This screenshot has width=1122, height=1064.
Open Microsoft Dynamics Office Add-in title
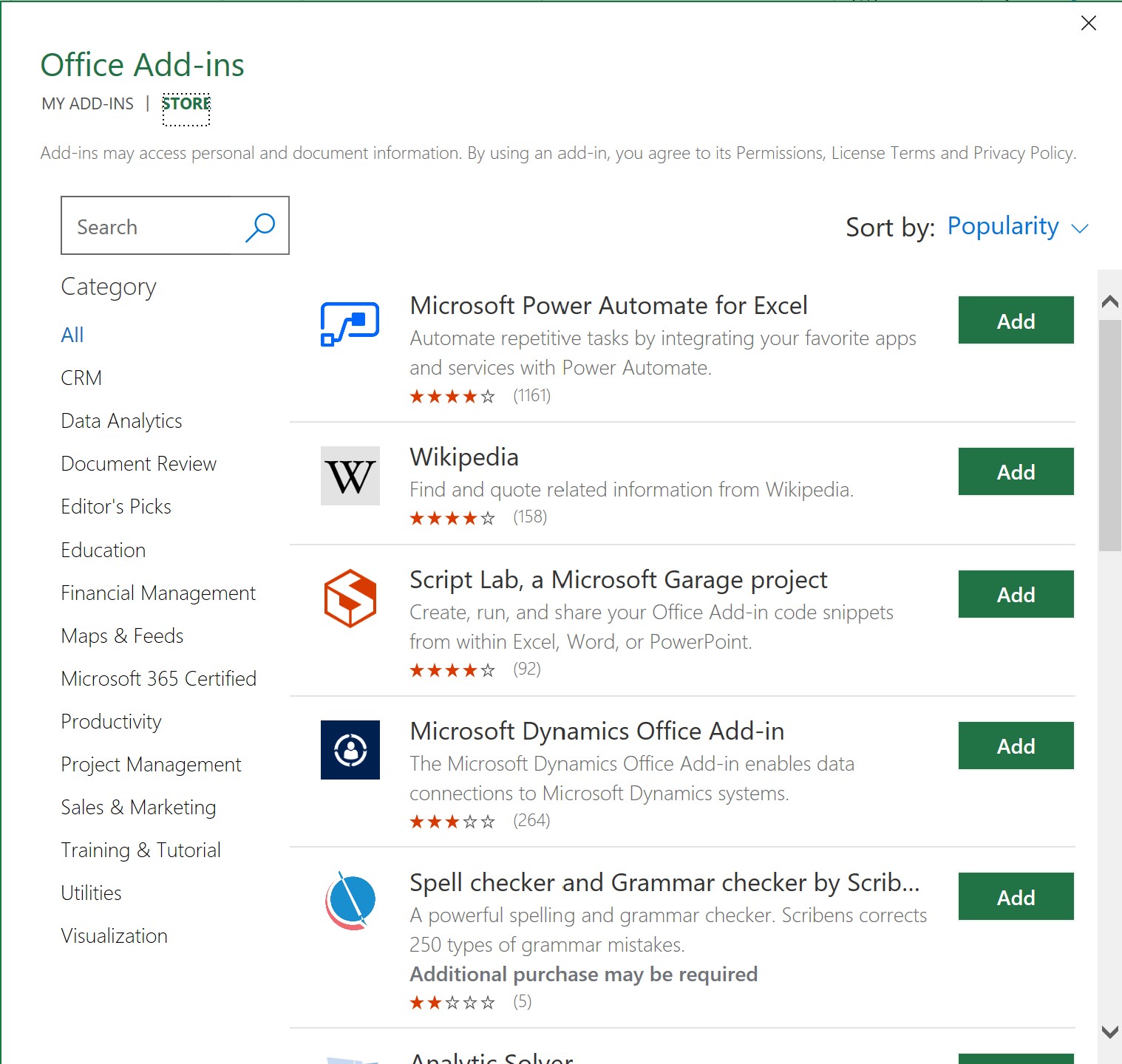pos(597,731)
